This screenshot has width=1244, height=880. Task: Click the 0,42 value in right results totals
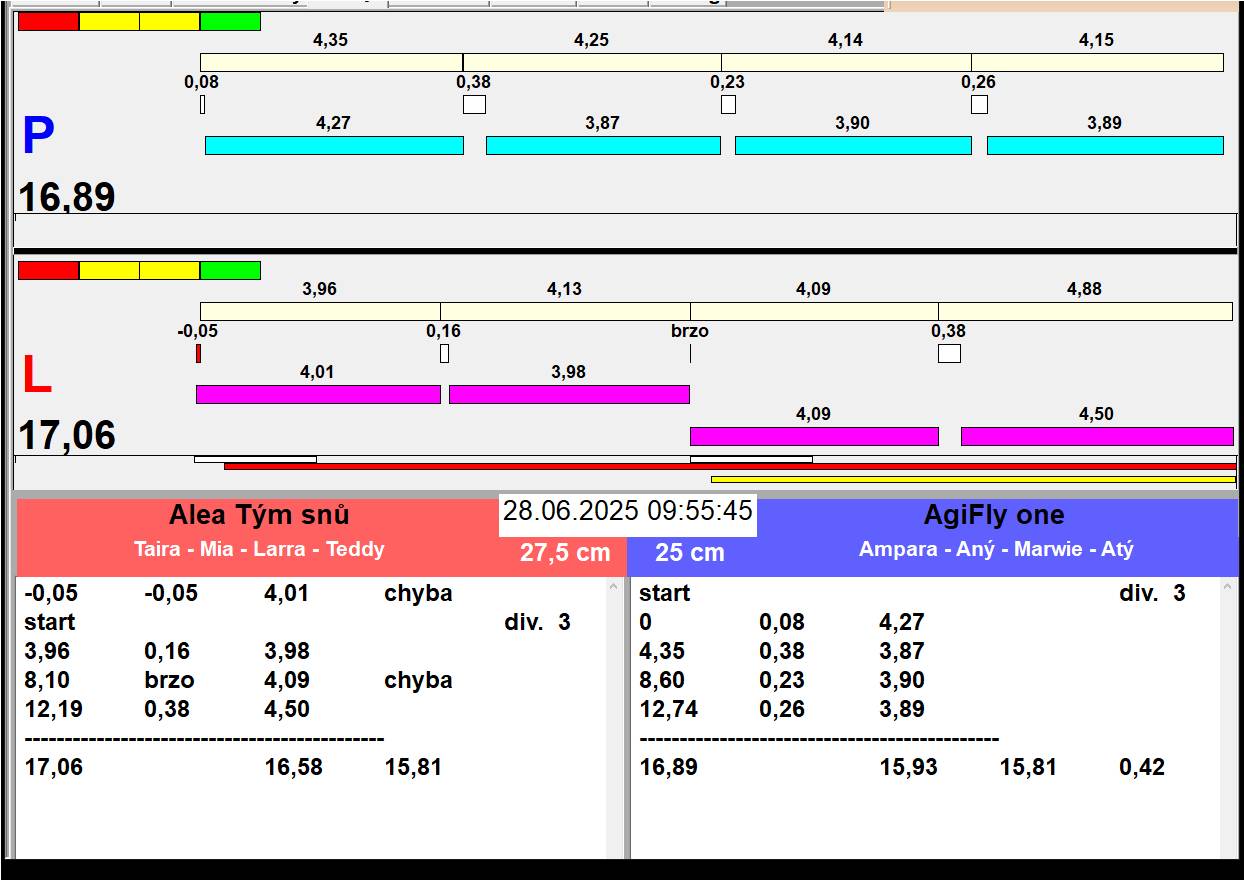pyautogui.click(x=1142, y=768)
